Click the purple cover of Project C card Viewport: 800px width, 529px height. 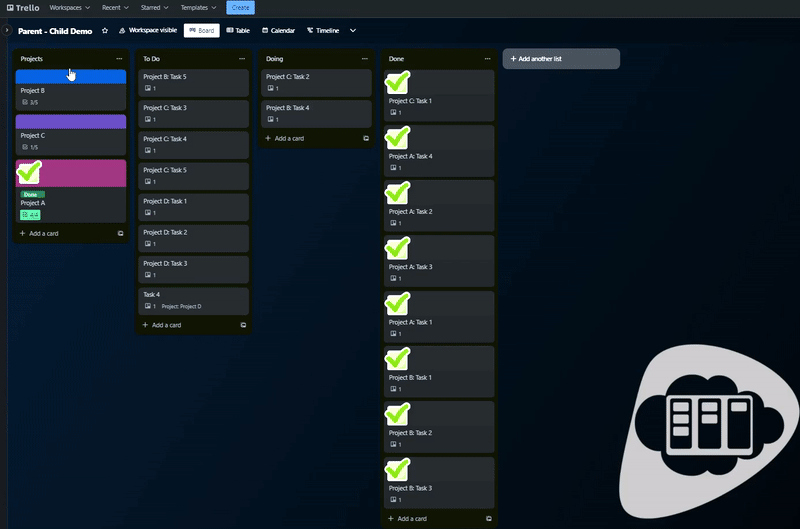tap(70, 121)
